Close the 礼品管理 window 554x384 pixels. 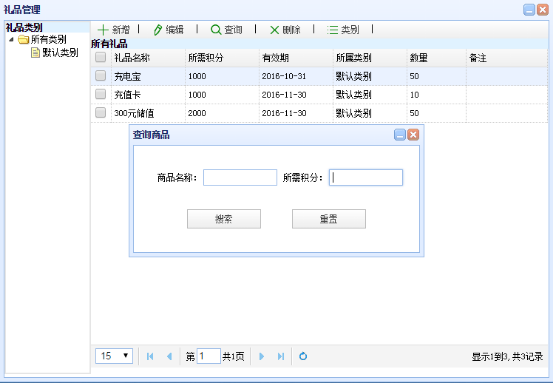coord(543,10)
